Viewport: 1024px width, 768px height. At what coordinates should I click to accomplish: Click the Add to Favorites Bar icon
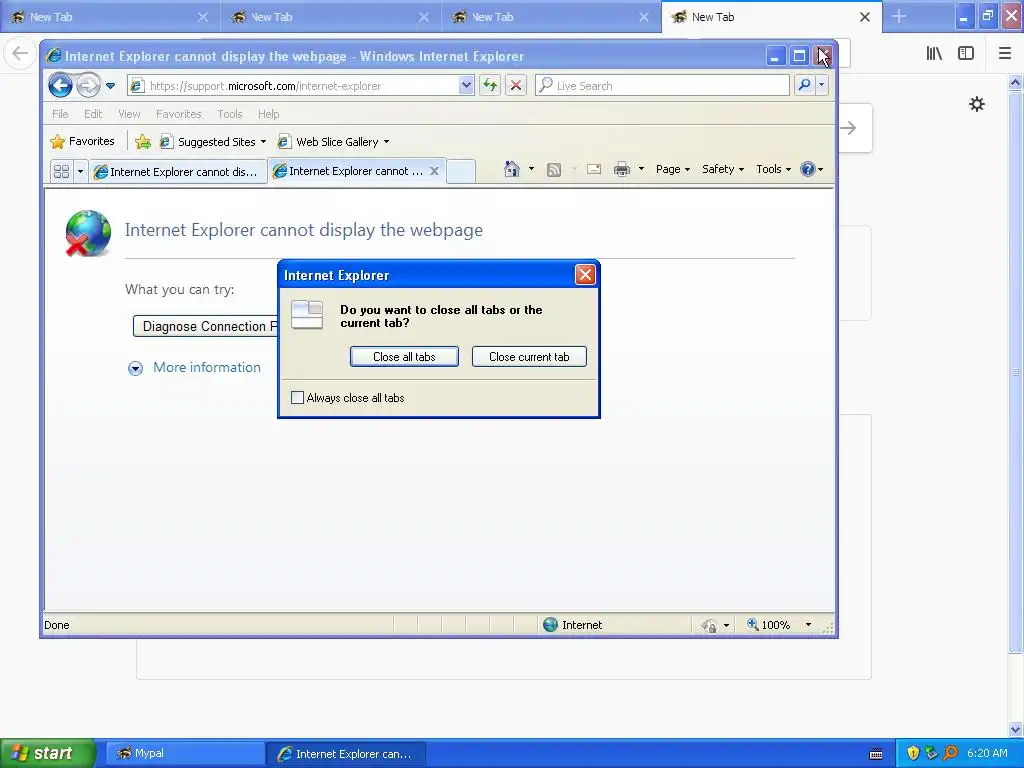coord(143,141)
